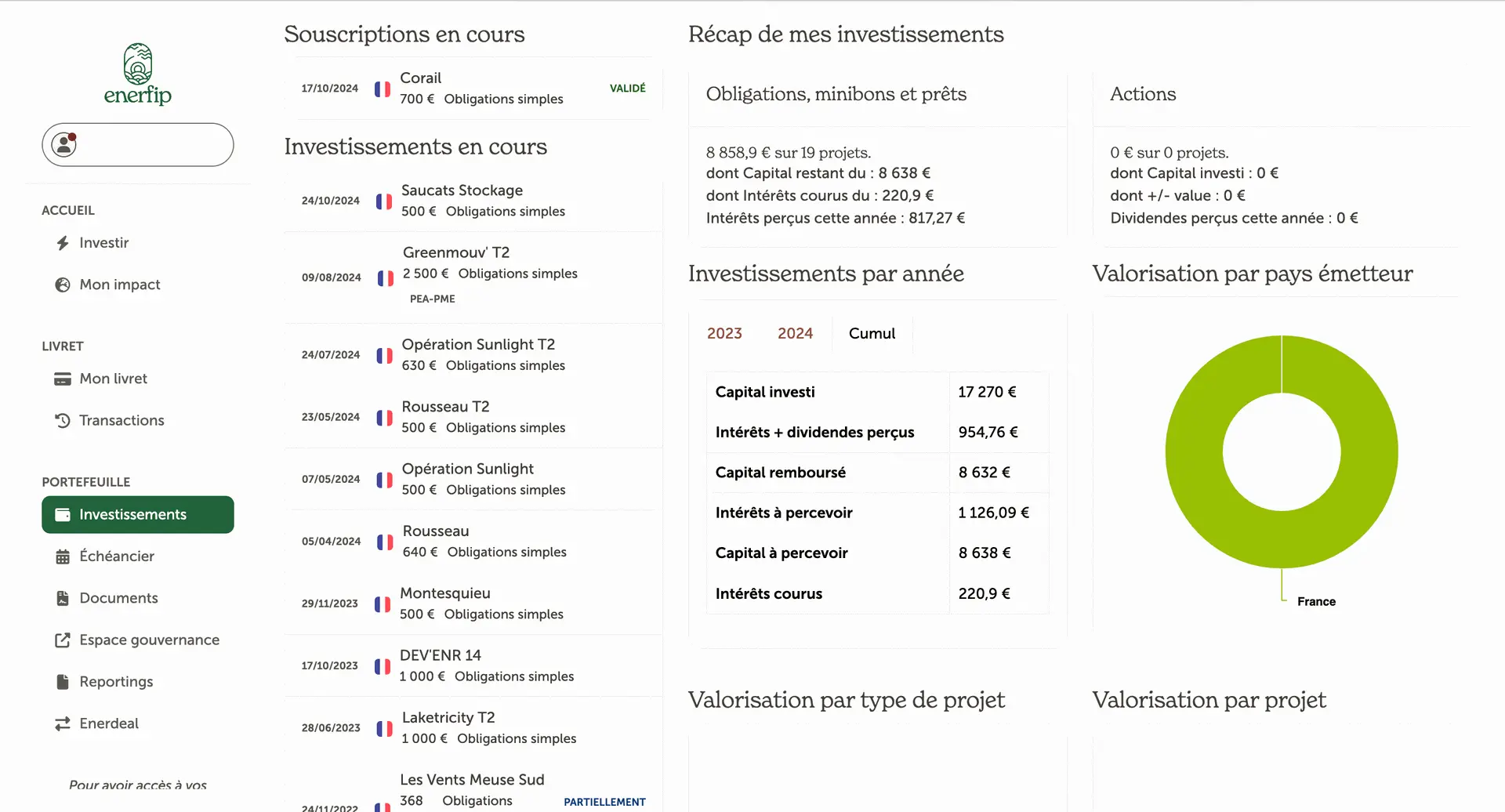
Task: Click the external link icon for Espace gouvernance
Action: [63, 640]
